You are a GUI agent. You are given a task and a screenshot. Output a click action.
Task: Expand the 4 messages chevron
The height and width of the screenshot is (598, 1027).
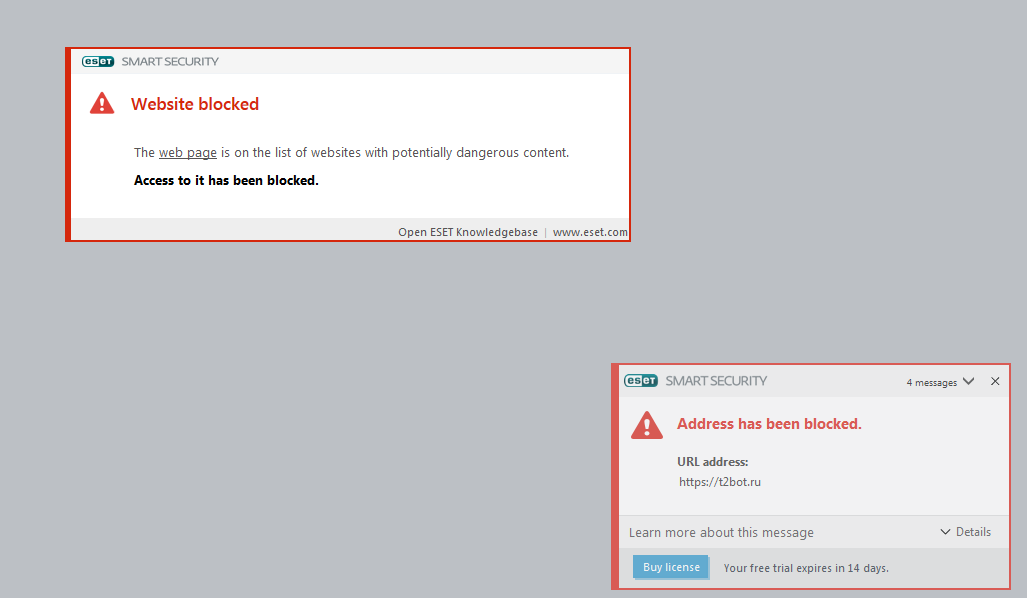tap(968, 382)
